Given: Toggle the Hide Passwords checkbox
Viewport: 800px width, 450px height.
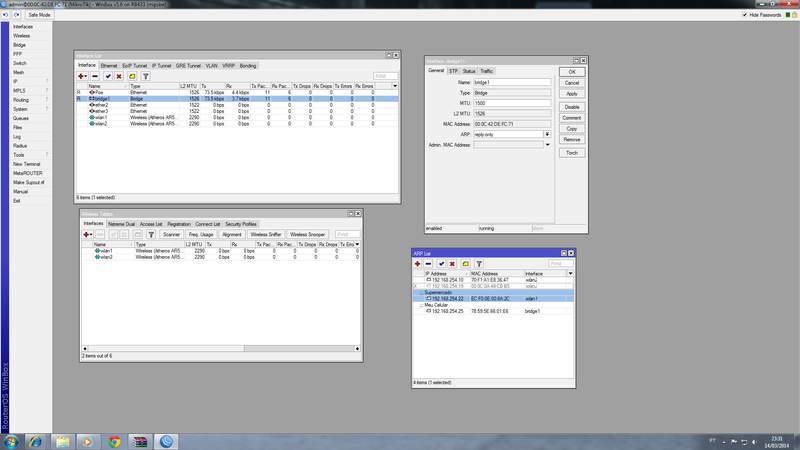Looking at the screenshot, I should point(745,15).
